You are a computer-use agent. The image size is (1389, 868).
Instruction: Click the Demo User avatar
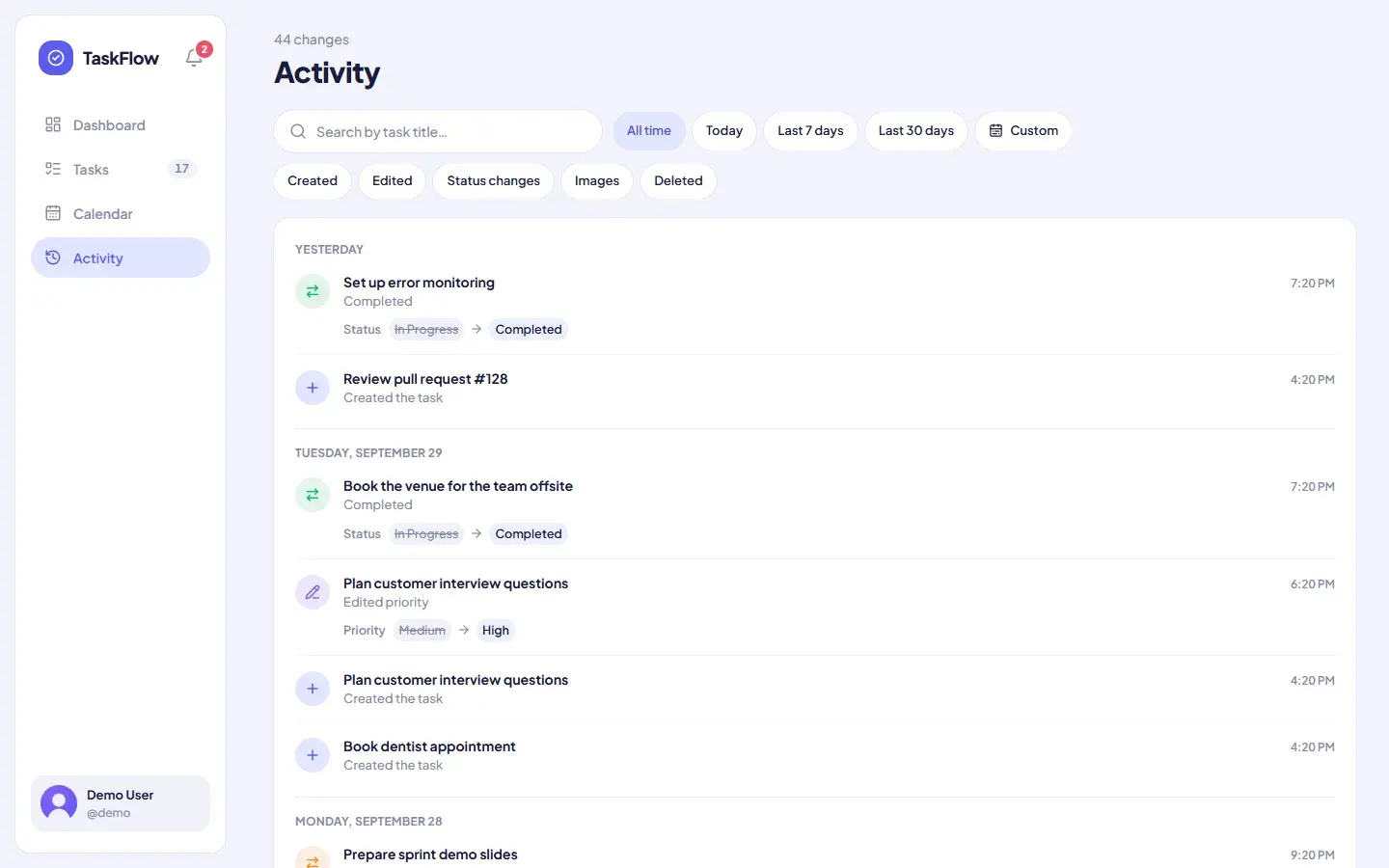click(59, 803)
